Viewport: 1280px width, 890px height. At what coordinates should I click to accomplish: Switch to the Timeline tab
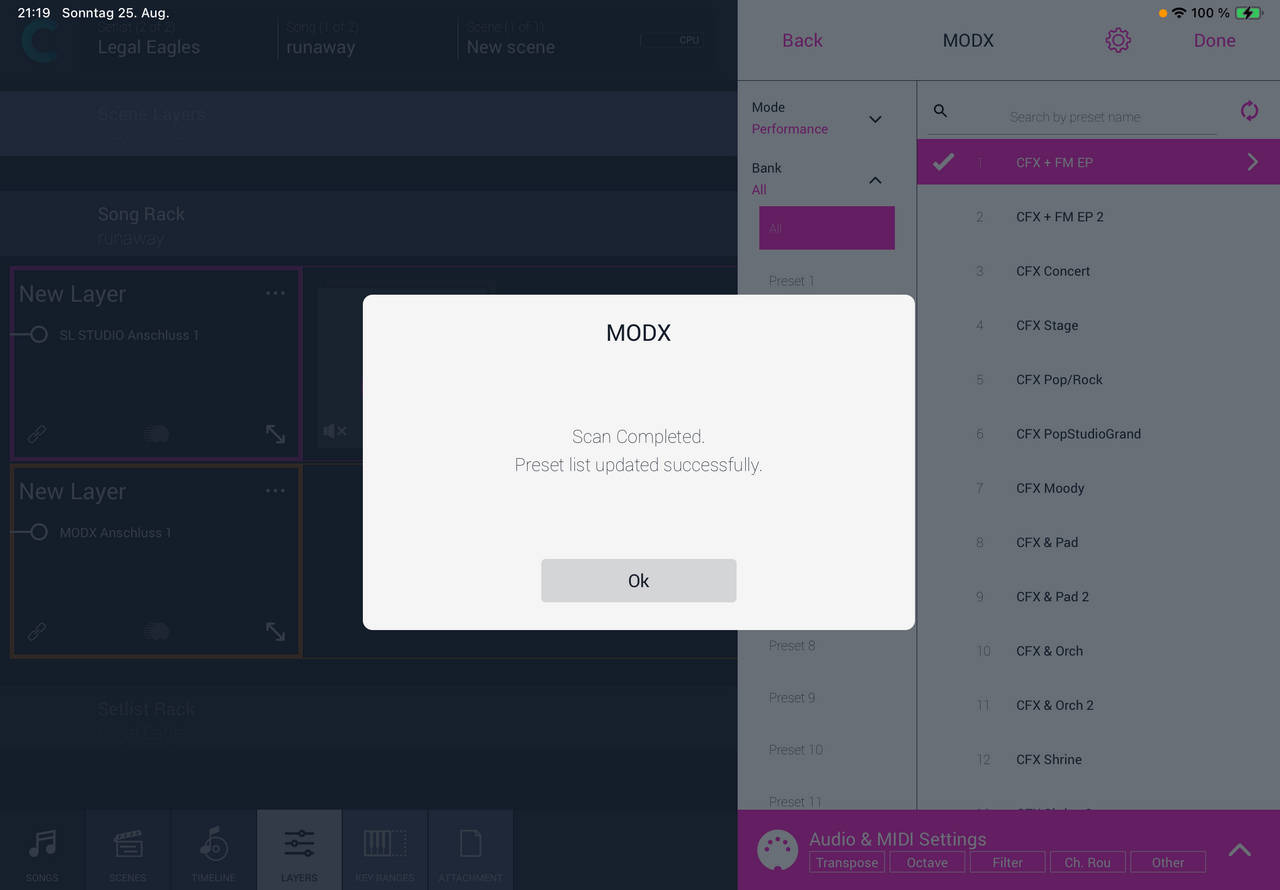[214, 850]
